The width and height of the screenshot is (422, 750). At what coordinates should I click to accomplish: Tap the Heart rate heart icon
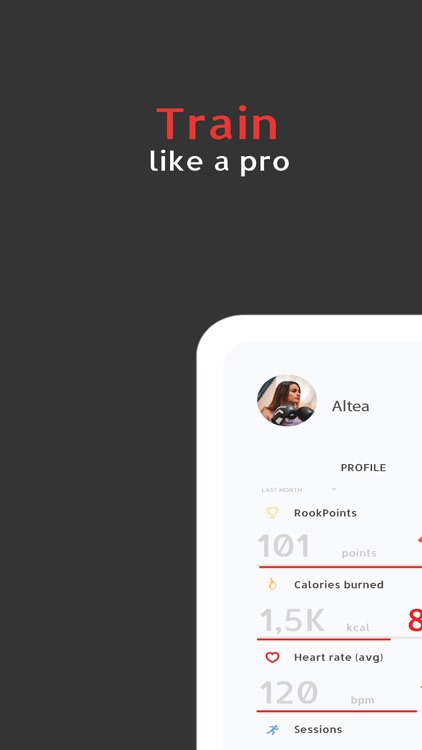coord(272,657)
